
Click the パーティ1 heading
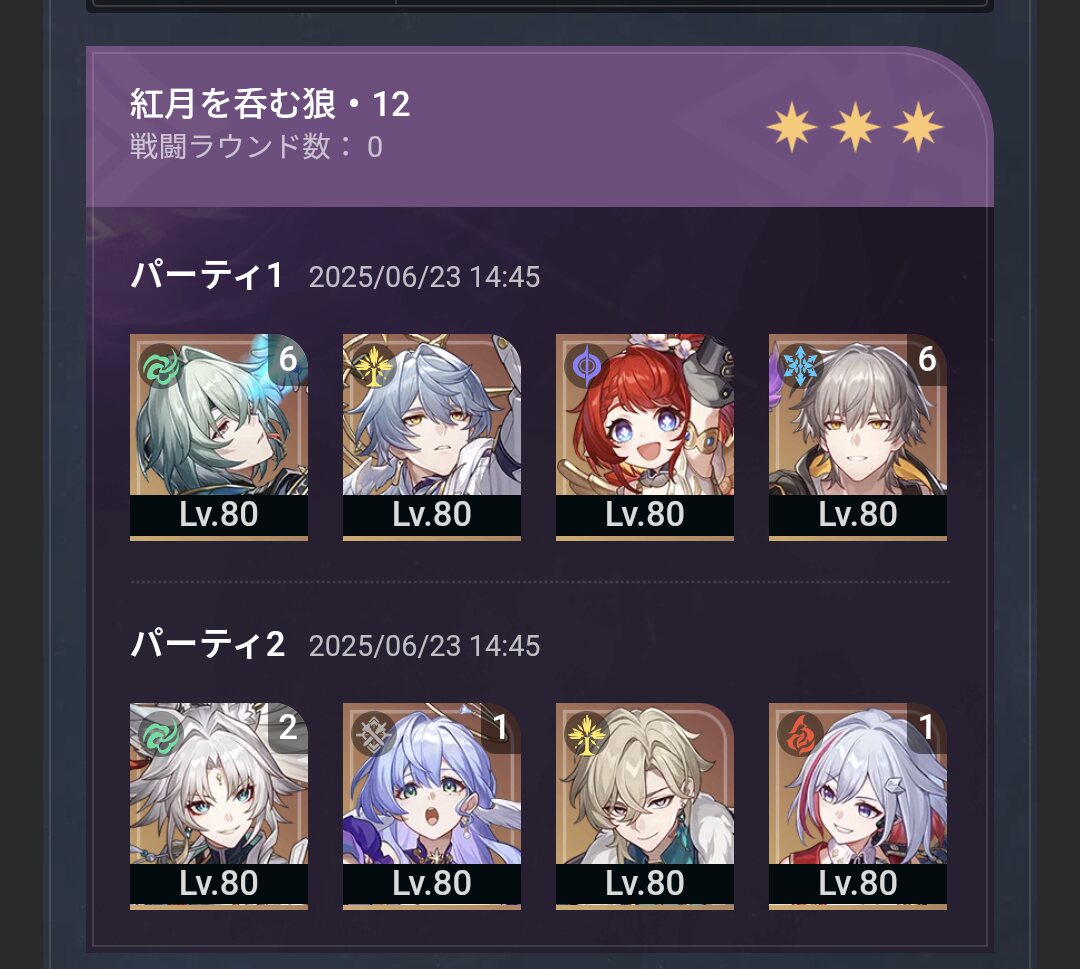(x=207, y=275)
